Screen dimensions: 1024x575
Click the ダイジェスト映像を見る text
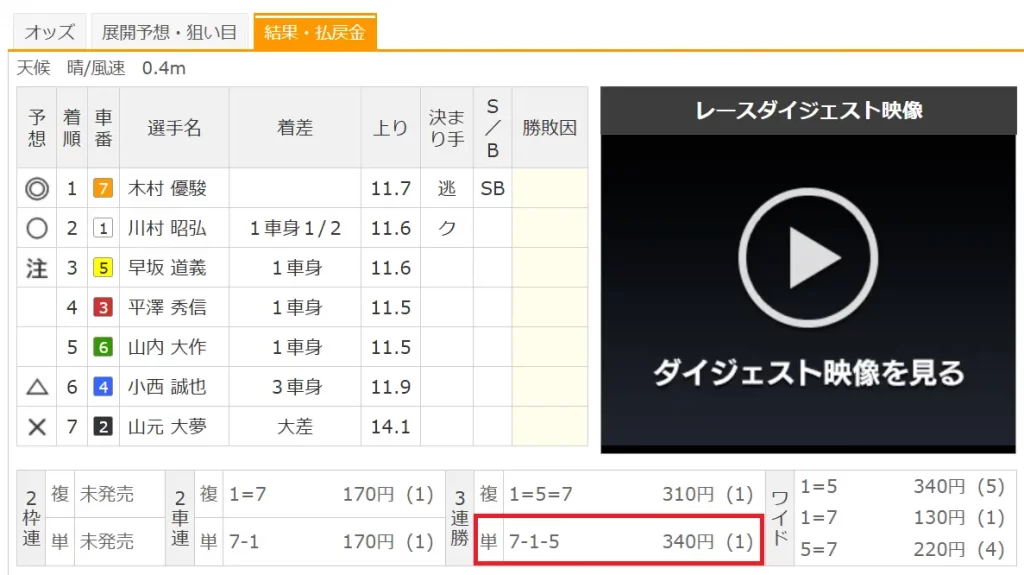click(807, 373)
